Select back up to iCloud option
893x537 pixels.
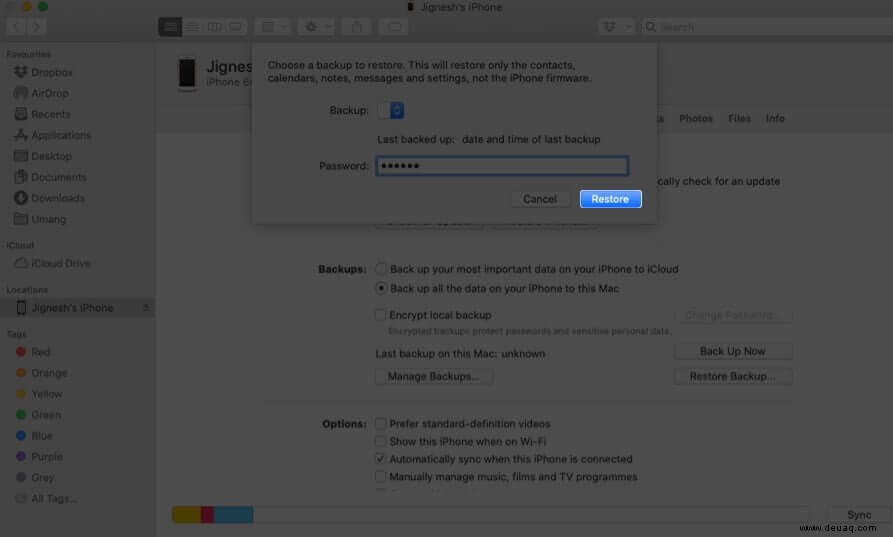pos(380,268)
